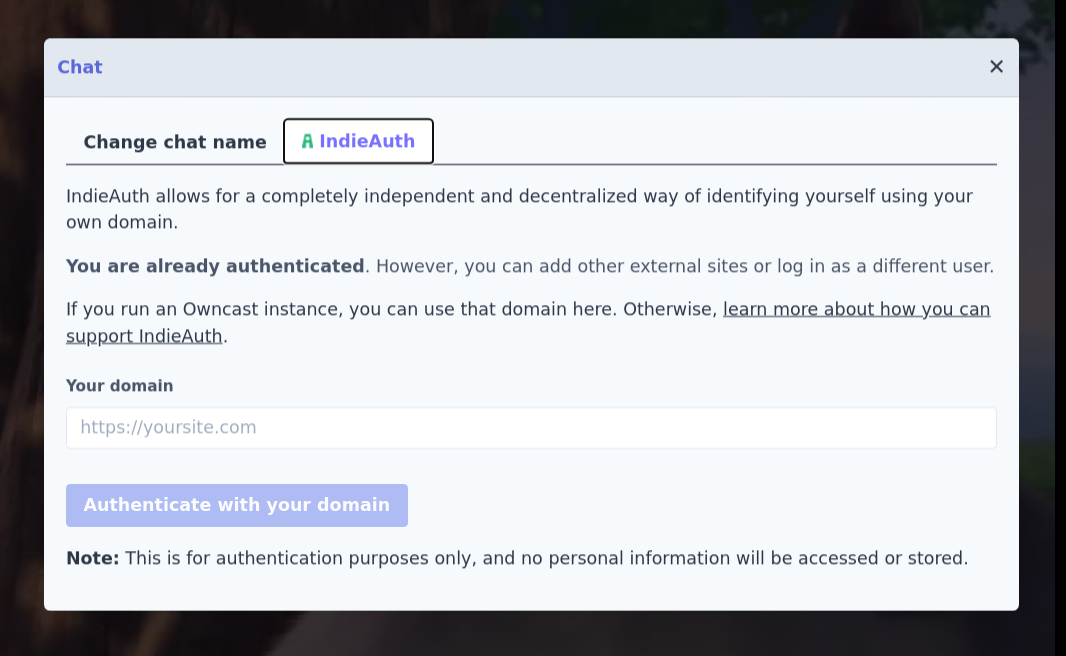This screenshot has height=656, width=1066.
Task: Click the "Change chat name" tab label text
Action: (x=175, y=141)
